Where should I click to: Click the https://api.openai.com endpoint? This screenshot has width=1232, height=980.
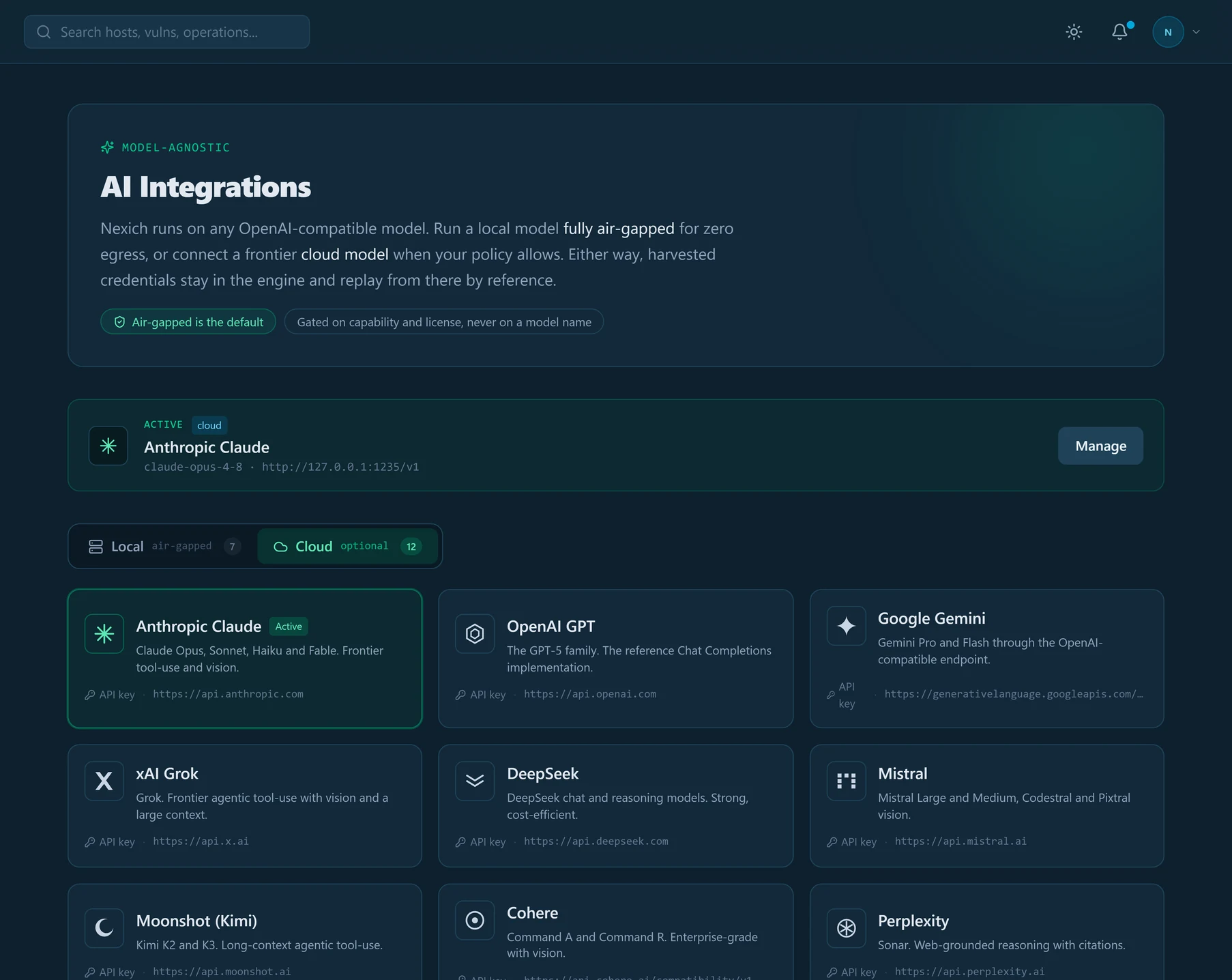(x=590, y=694)
